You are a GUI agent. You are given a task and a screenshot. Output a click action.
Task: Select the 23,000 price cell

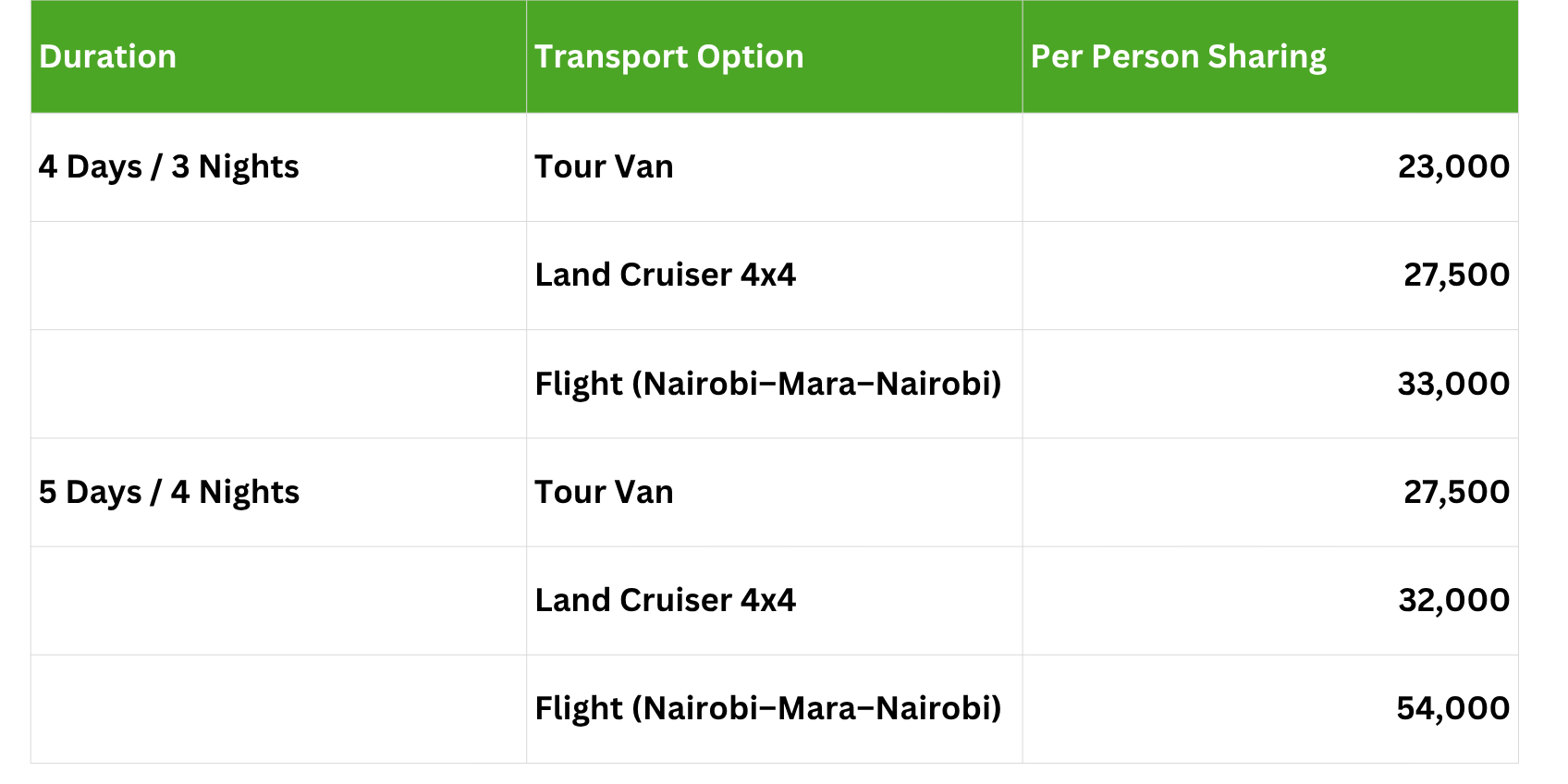coord(1452,167)
